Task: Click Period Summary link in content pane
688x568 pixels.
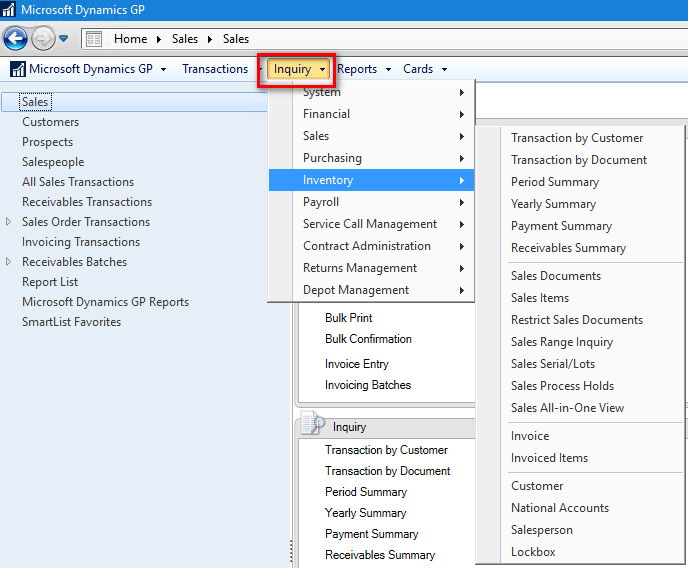Action: click(366, 492)
